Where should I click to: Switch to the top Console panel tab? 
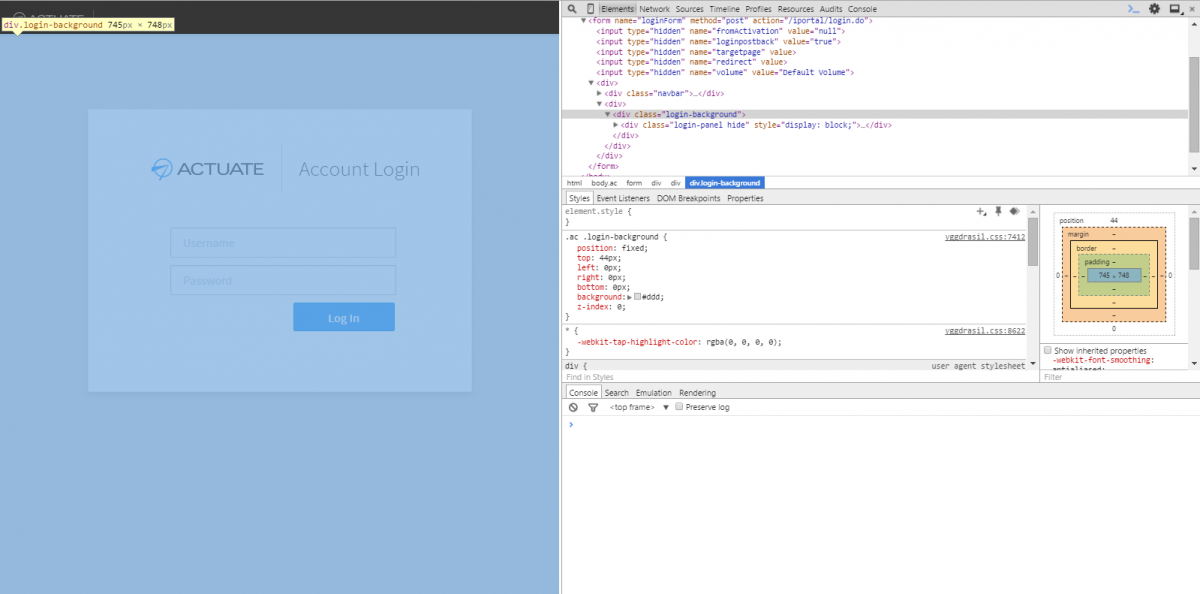tap(862, 8)
